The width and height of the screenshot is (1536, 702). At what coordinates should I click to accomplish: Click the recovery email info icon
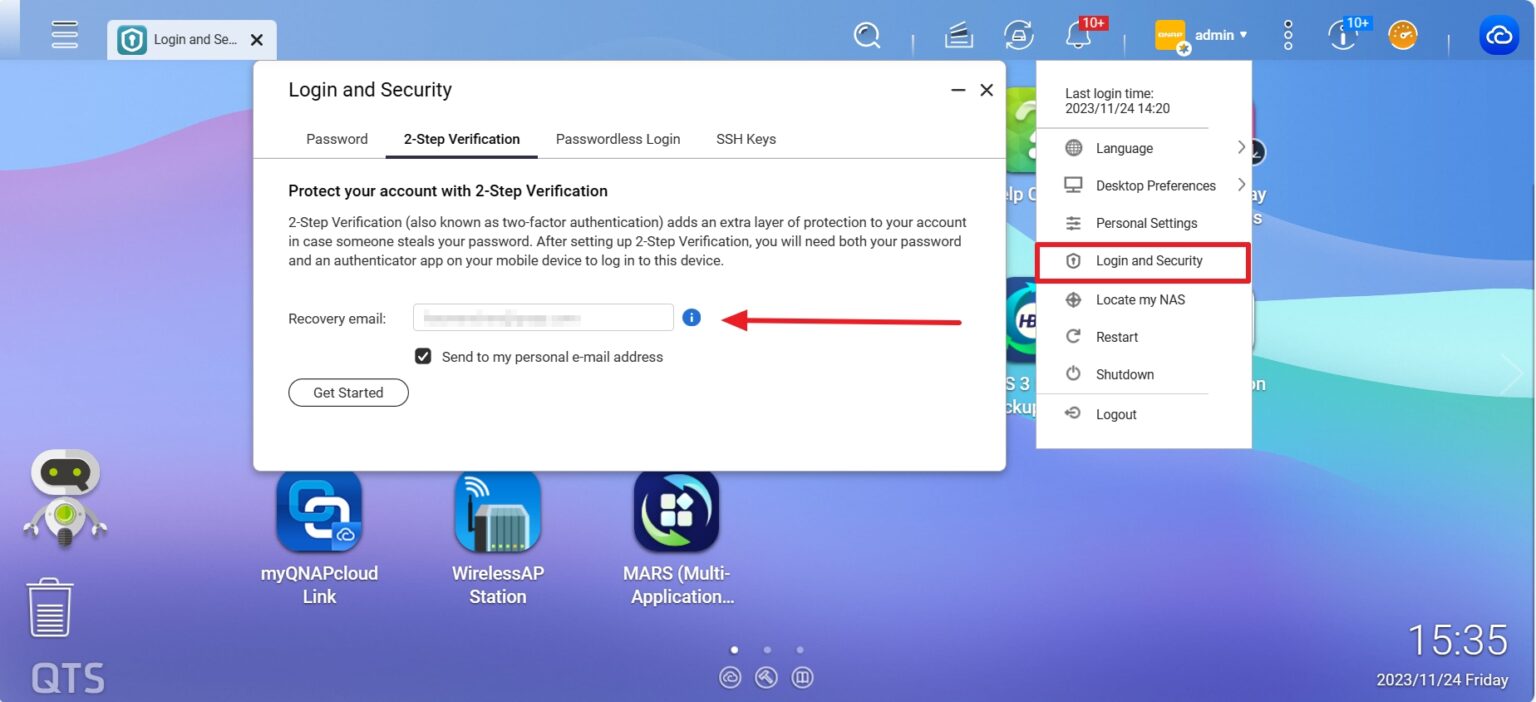[x=692, y=318]
